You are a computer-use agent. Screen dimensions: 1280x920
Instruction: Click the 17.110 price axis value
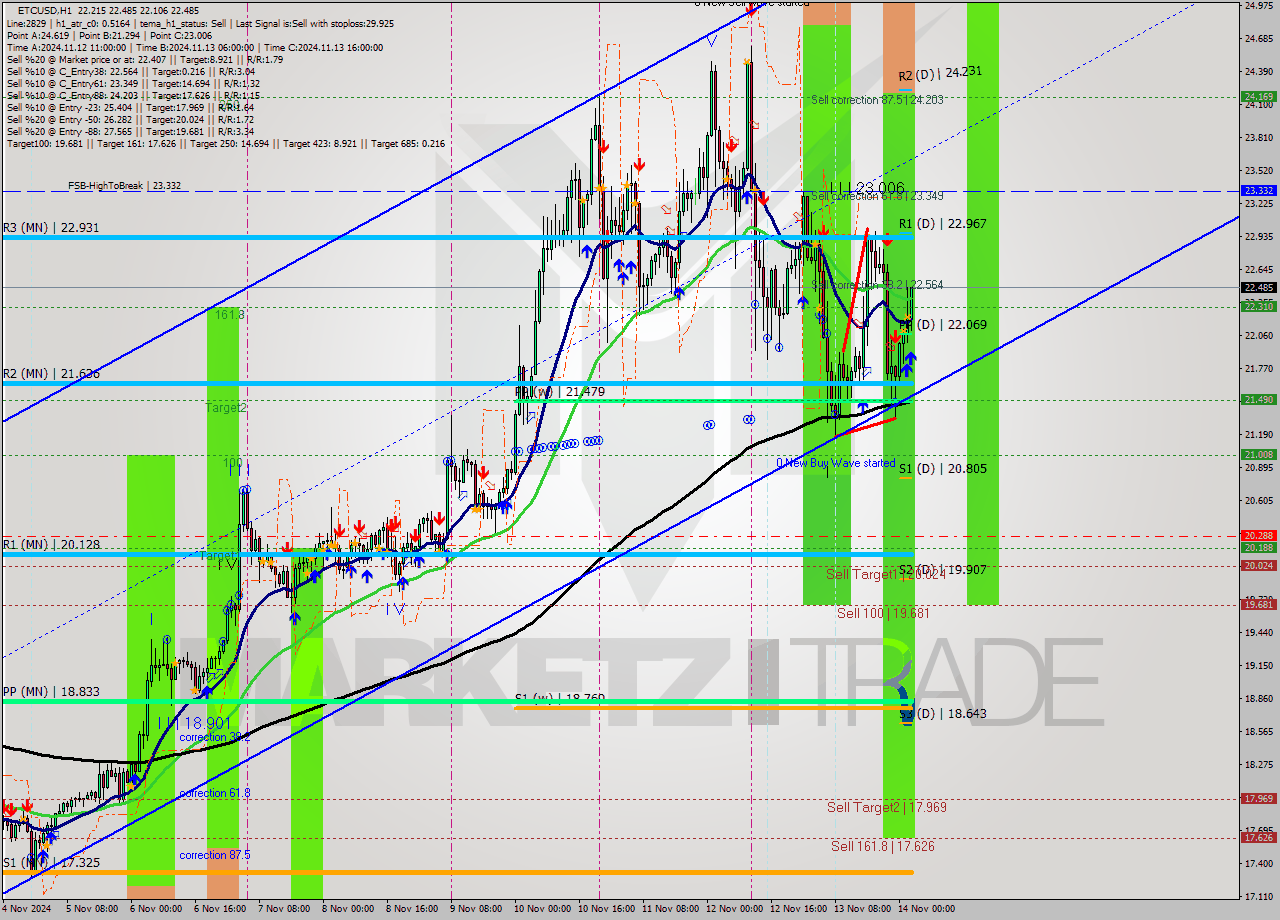coord(1258,896)
